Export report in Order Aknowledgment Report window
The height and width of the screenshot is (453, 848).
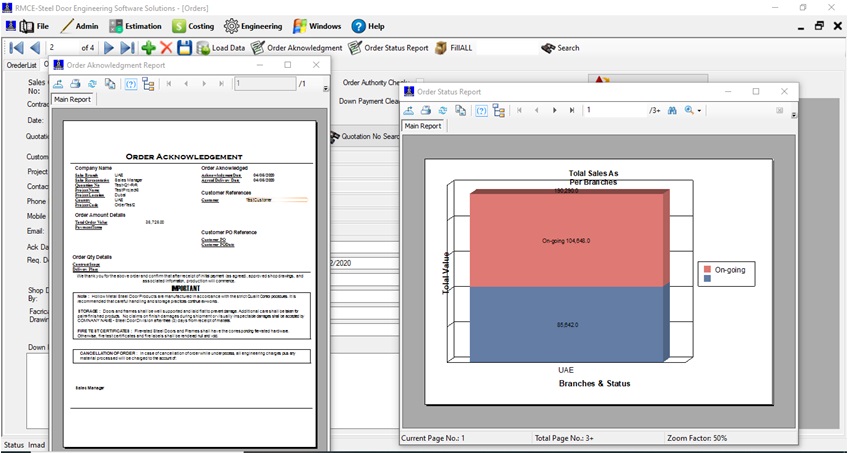point(58,84)
